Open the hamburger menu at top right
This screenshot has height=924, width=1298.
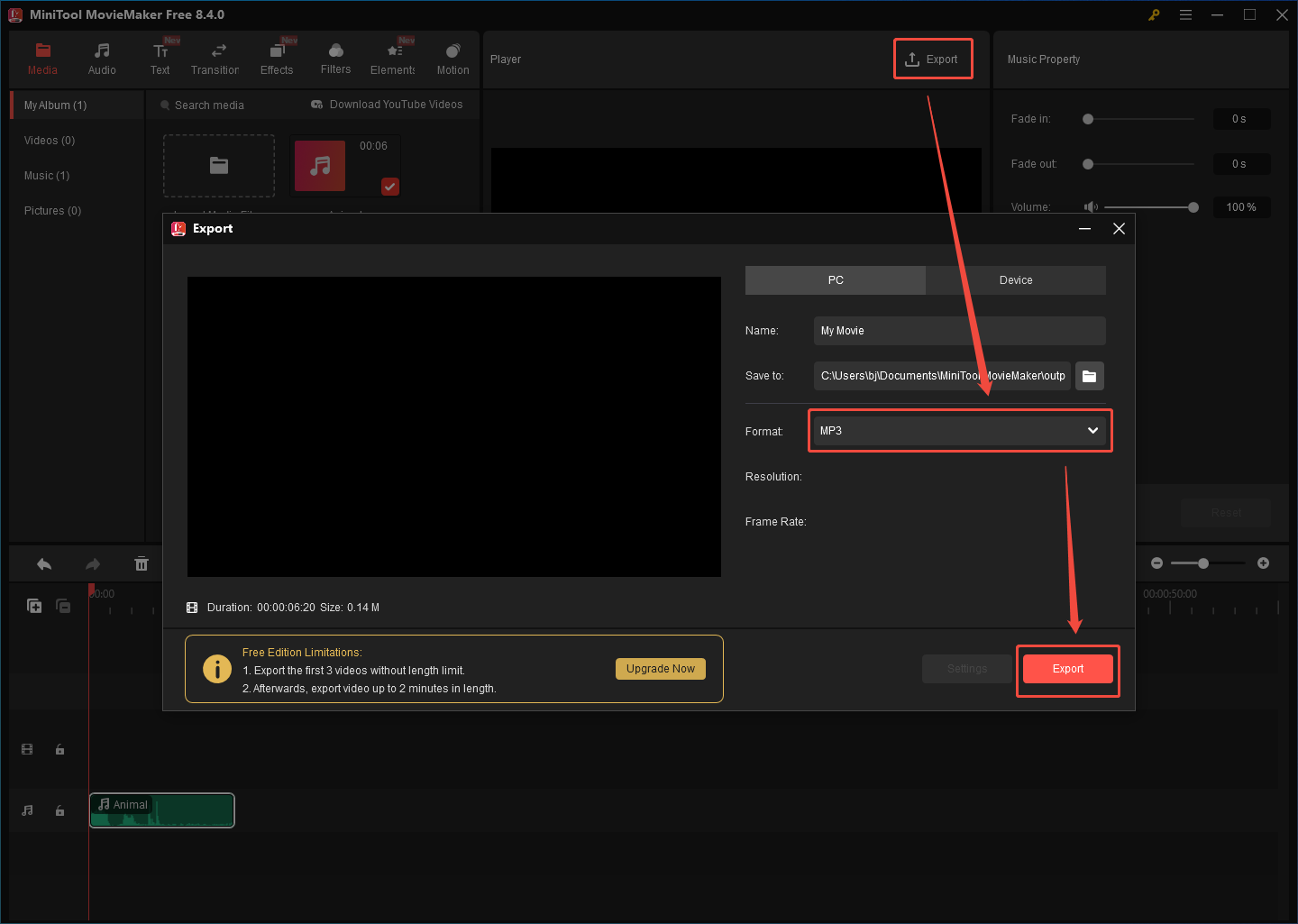point(1185,14)
